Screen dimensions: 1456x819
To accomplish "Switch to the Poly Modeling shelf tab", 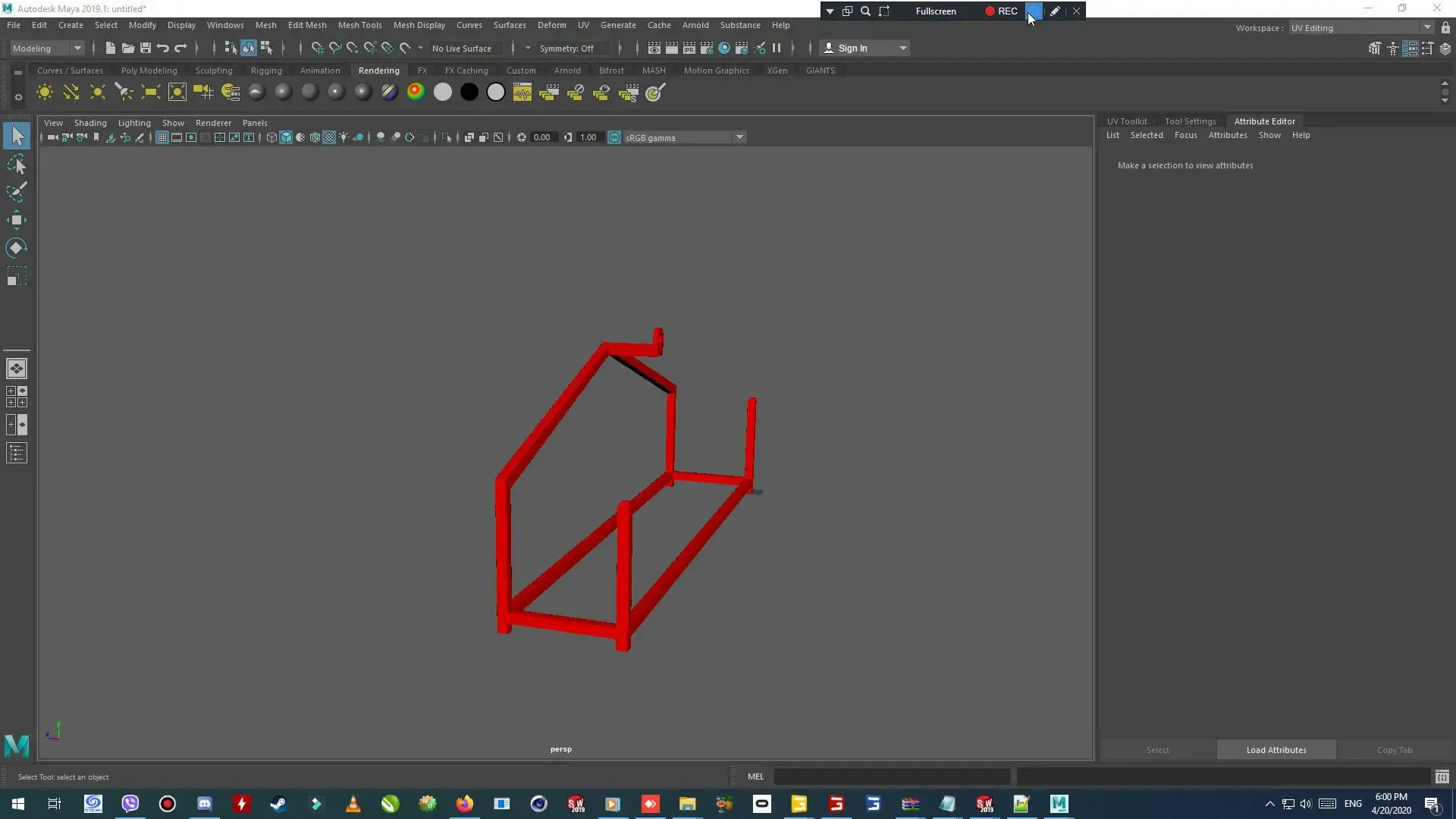I will click(149, 71).
